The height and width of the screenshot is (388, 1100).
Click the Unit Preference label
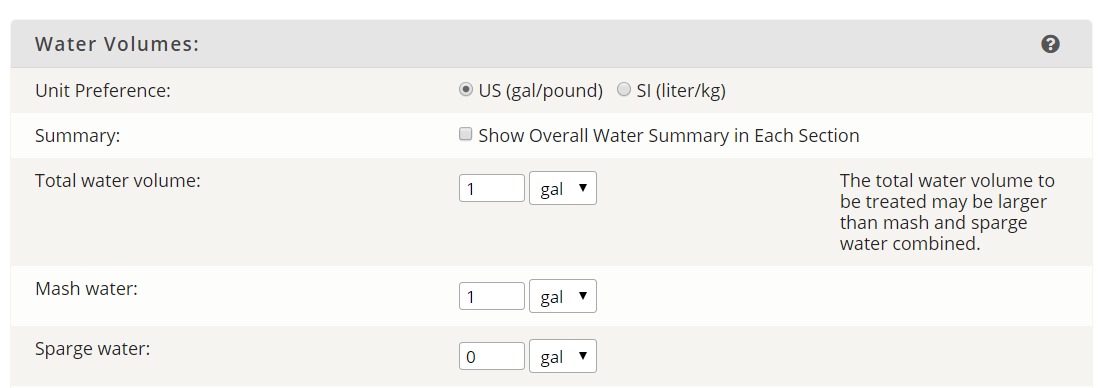[x=102, y=91]
